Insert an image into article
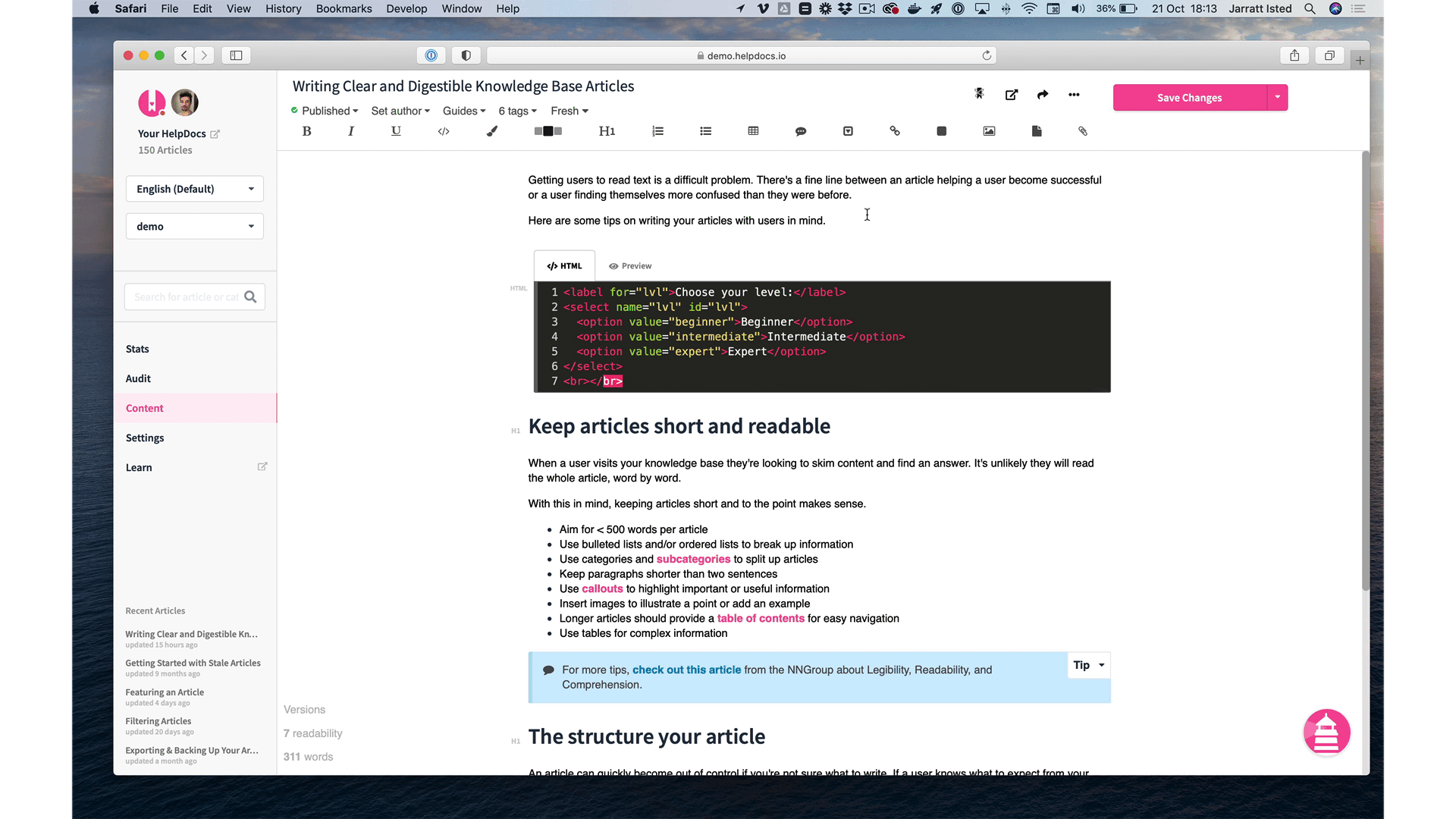 (x=988, y=130)
